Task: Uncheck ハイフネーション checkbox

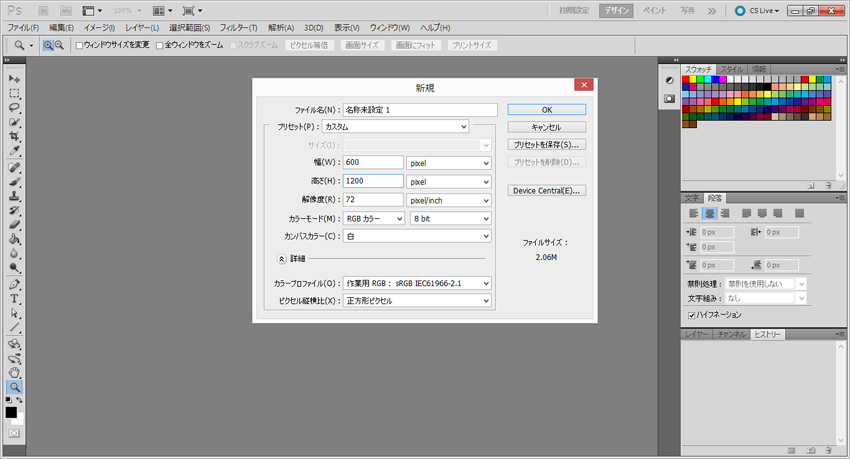Action: click(x=692, y=315)
